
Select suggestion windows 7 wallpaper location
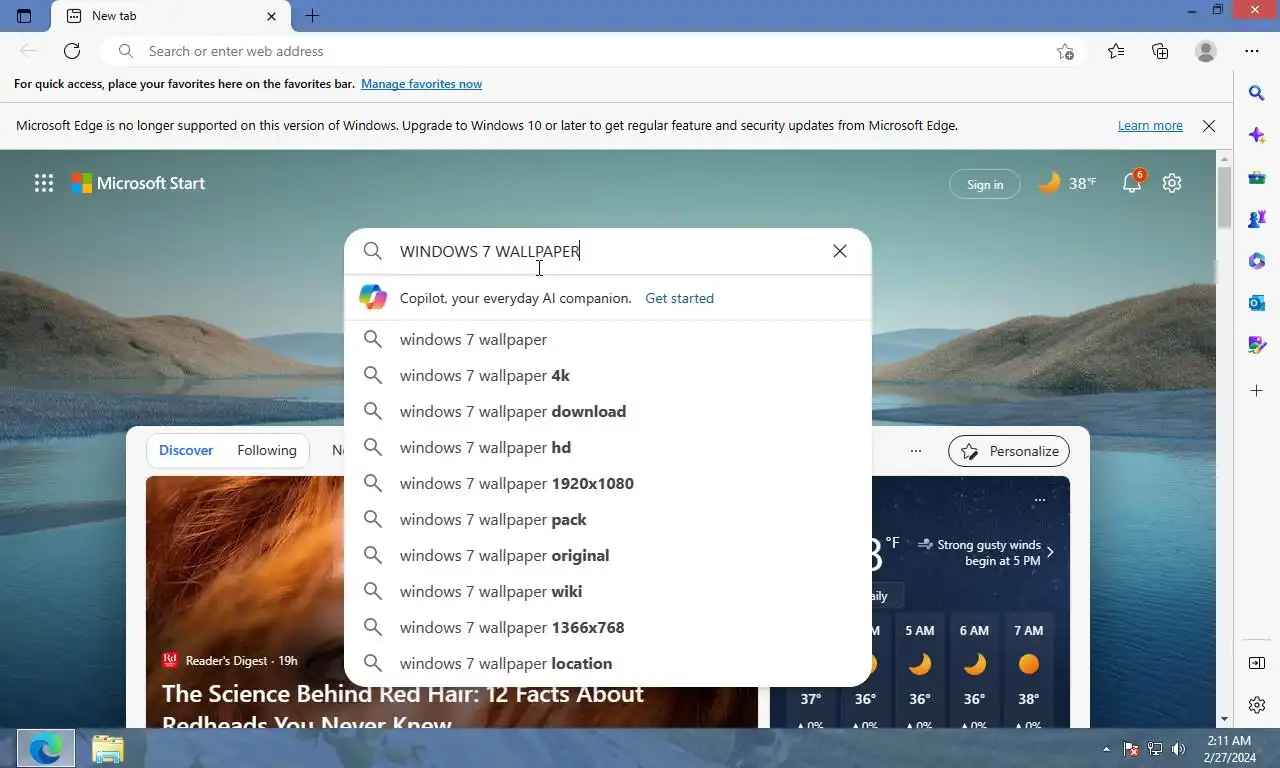click(x=608, y=663)
